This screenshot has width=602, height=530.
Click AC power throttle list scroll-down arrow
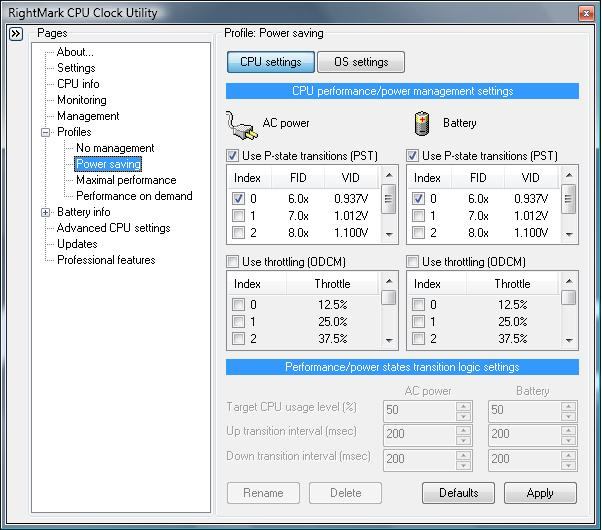(389, 340)
